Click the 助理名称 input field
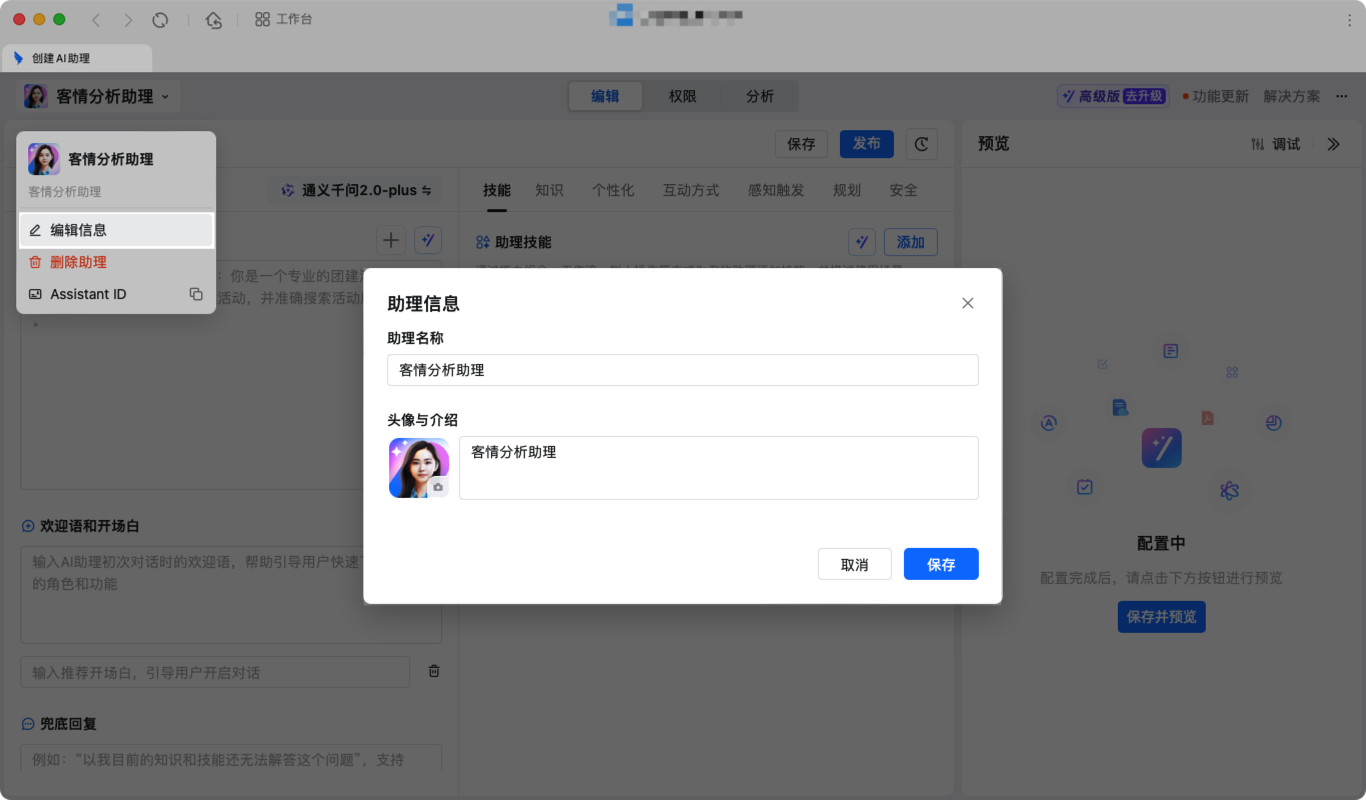 (682, 370)
